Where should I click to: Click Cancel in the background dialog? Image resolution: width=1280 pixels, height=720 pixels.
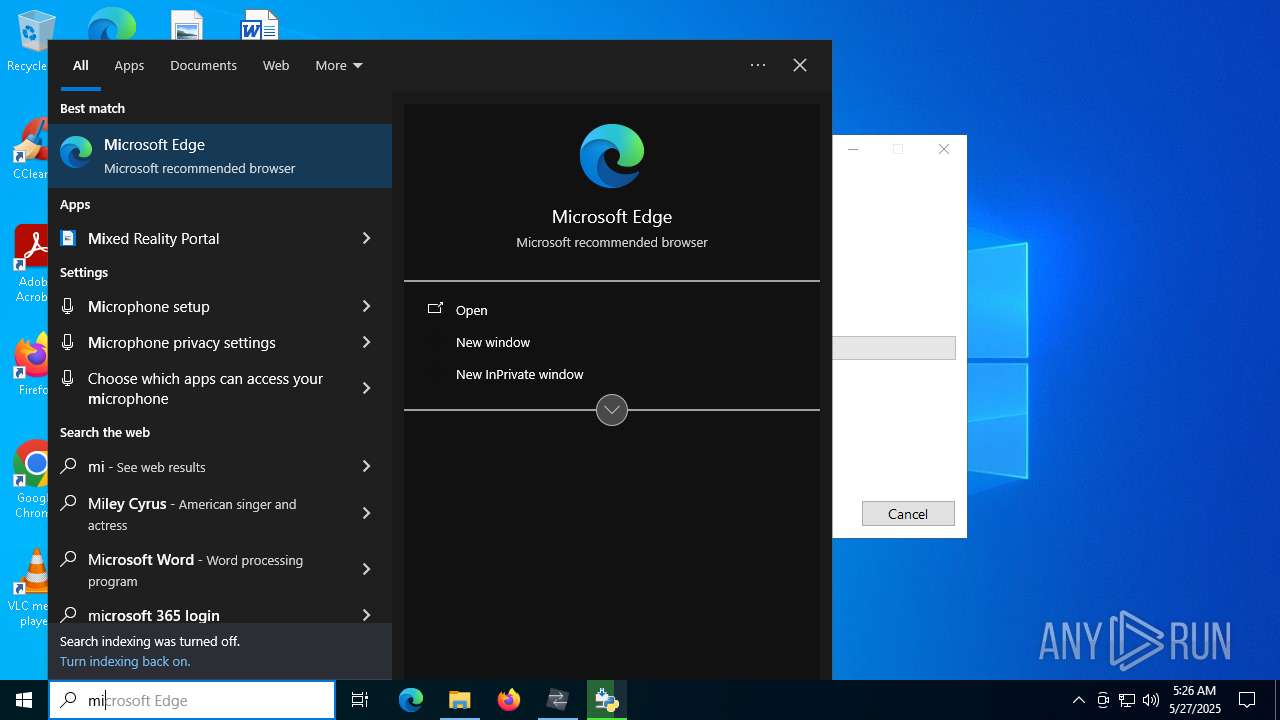pos(908,513)
